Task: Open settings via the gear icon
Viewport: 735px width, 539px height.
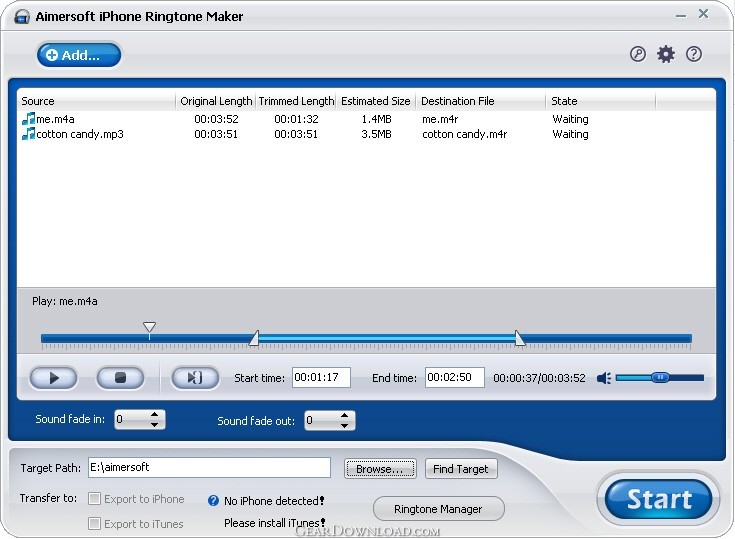Action: [666, 54]
